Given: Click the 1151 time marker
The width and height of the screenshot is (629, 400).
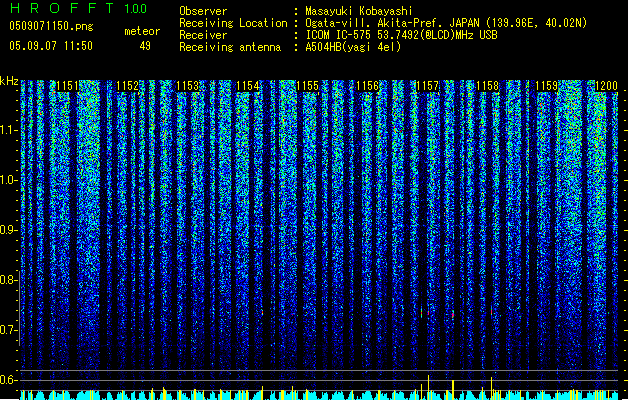Looking at the screenshot, I should (67, 86).
